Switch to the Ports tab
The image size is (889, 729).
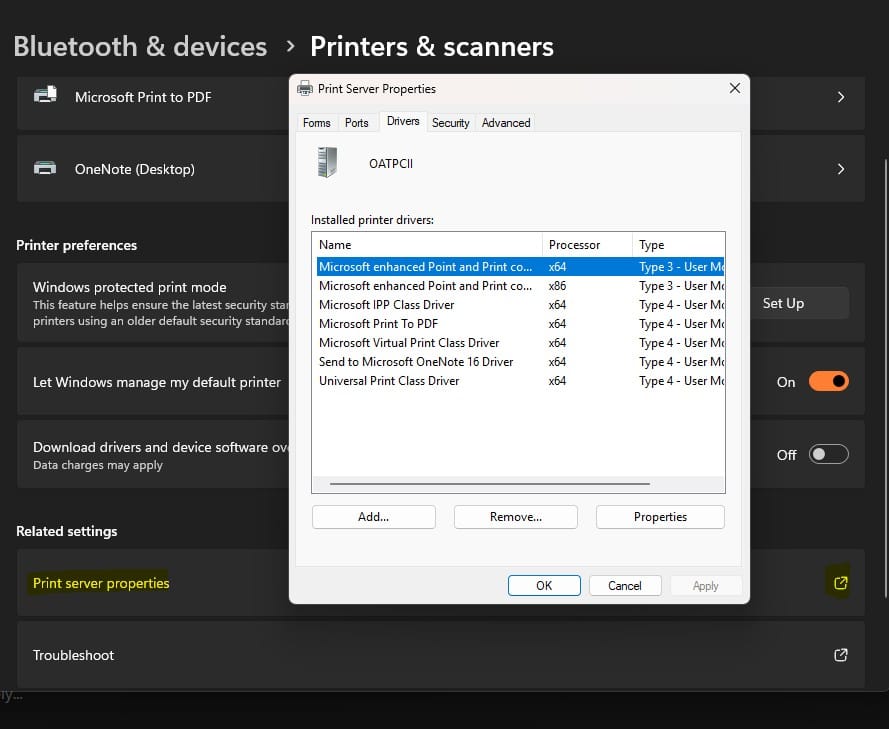[357, 123]
